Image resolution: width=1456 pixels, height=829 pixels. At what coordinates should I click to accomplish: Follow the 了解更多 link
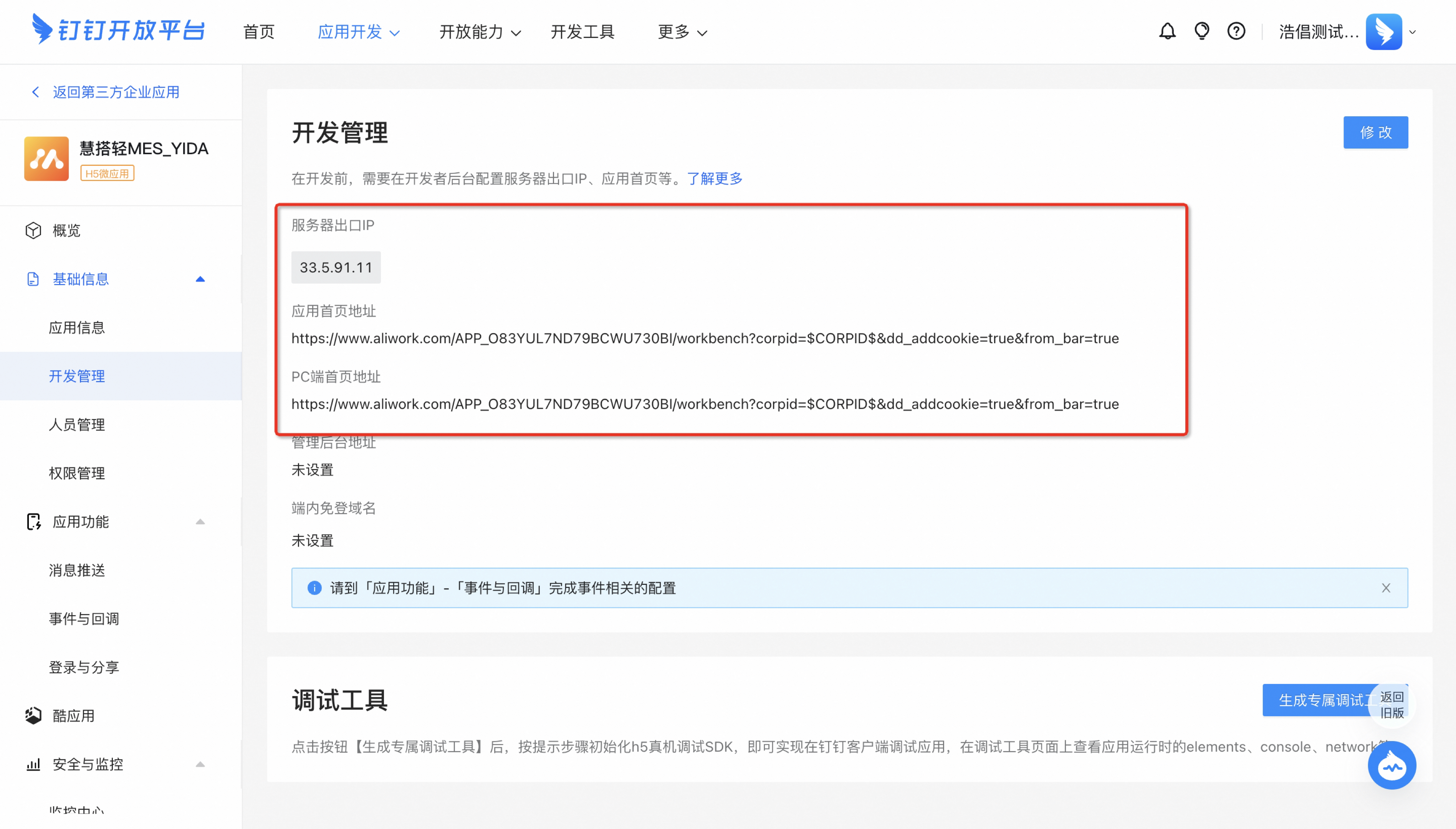[x=714, y=179]
